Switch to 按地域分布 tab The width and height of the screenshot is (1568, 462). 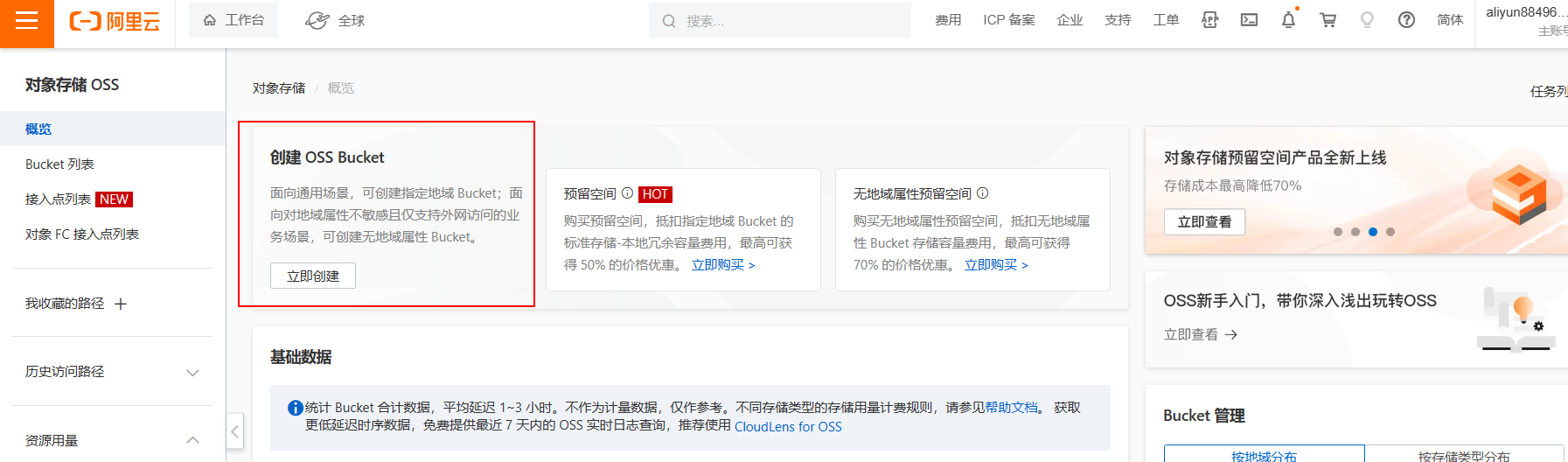point(1264,455)
